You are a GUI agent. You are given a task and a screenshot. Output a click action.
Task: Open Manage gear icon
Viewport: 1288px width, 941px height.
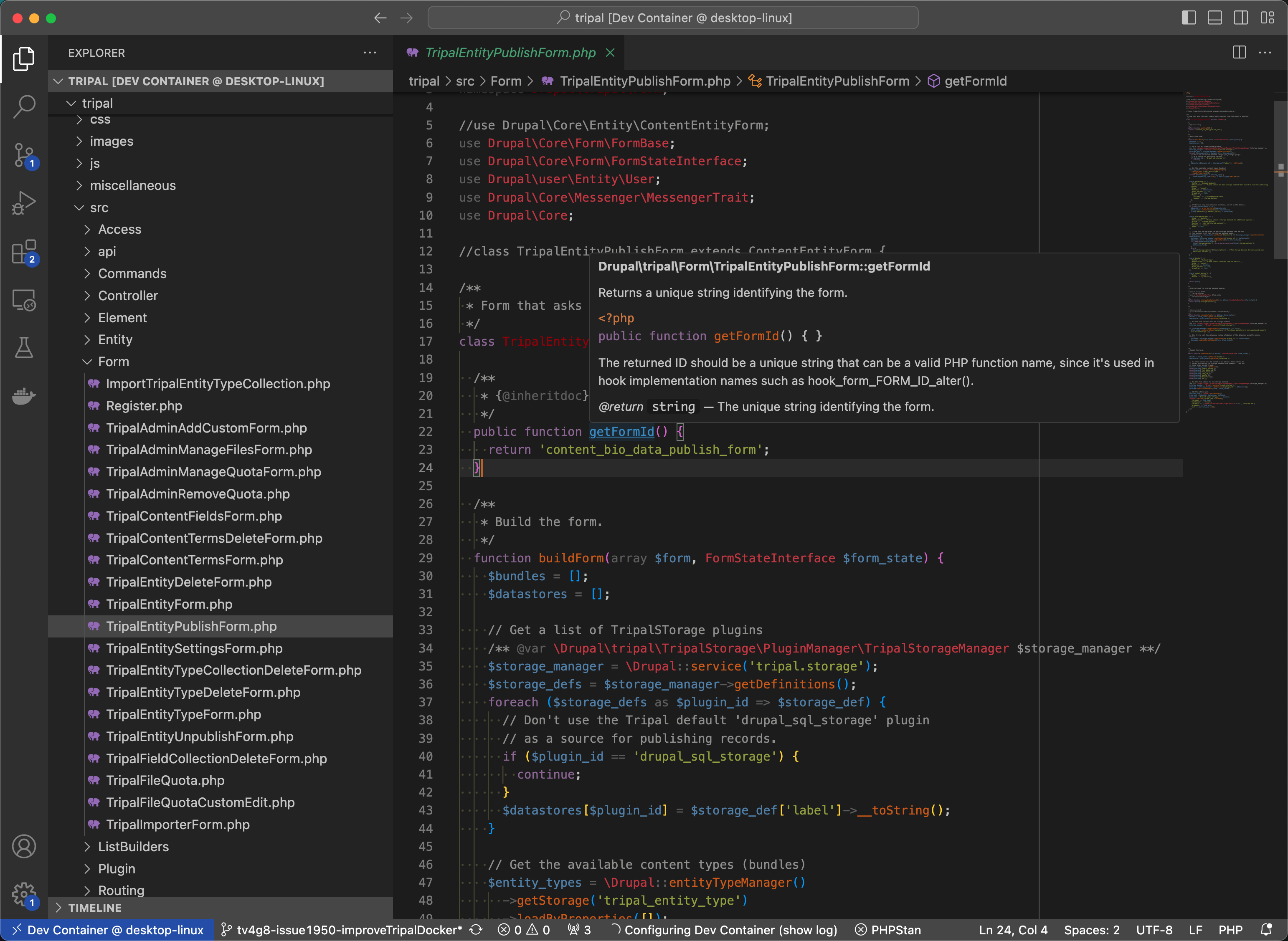tap(25, 895)
